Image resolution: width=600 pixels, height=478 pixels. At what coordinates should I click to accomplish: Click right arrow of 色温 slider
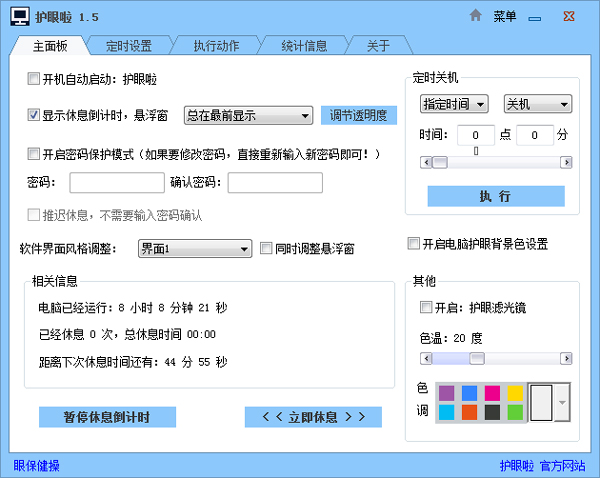click(566, 359)
